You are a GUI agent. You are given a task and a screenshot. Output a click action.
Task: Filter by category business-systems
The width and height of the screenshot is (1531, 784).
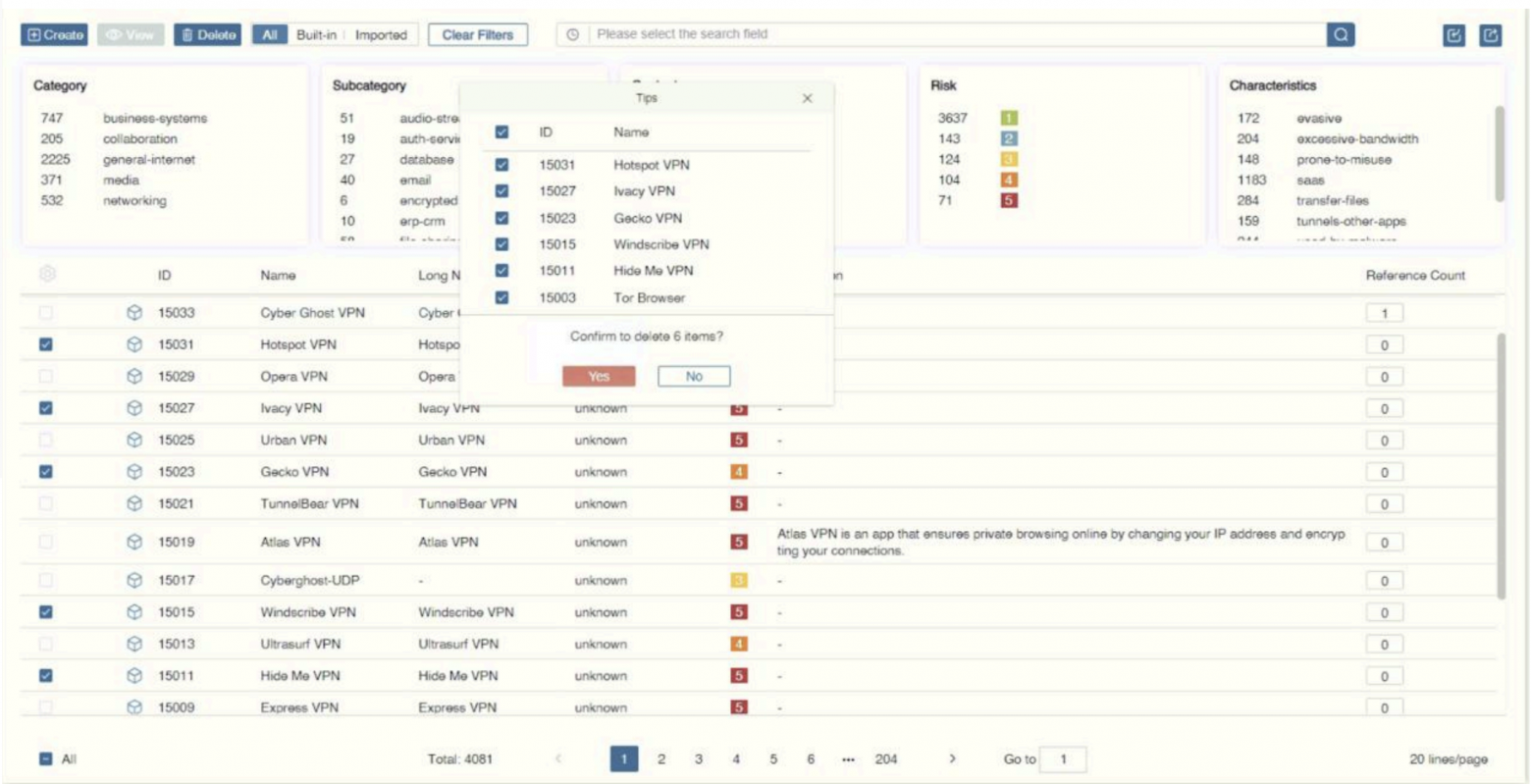155,118
